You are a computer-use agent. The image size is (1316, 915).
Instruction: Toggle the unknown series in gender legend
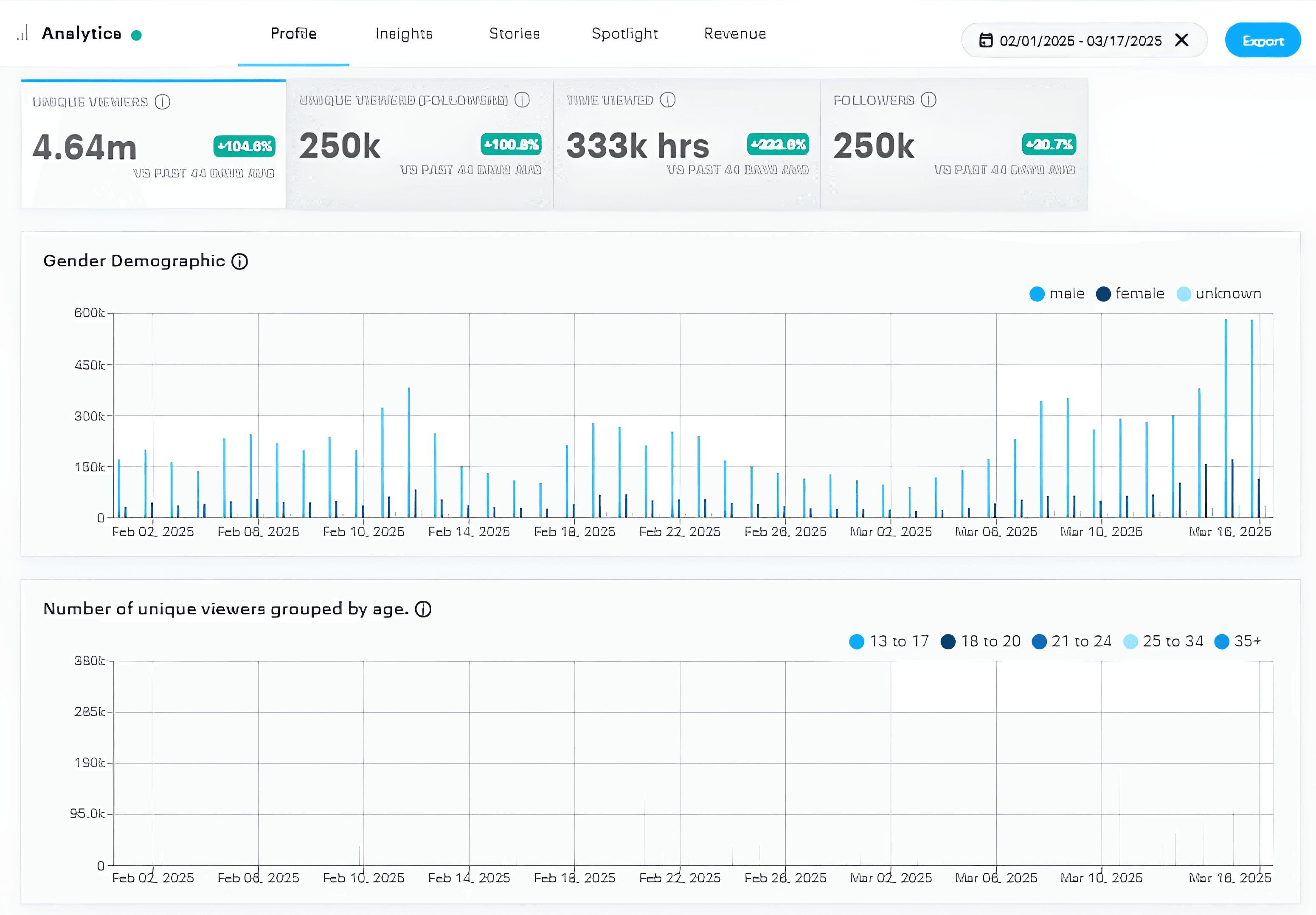(x=1218, y=294)
